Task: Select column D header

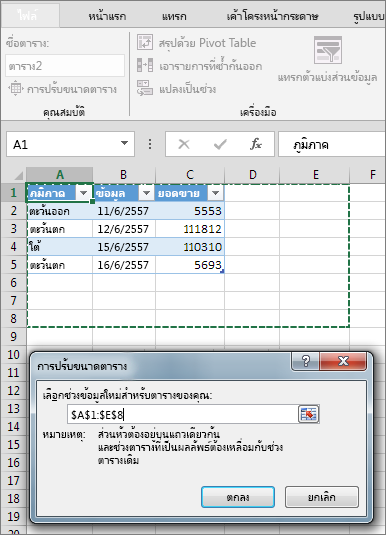Action: [252, 175]
